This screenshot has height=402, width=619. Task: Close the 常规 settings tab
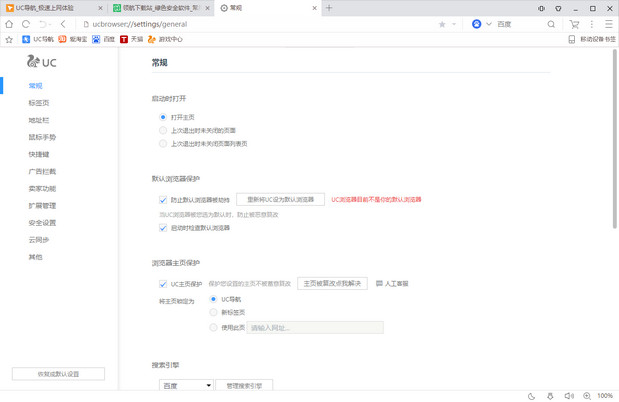(x=315, y=8)
